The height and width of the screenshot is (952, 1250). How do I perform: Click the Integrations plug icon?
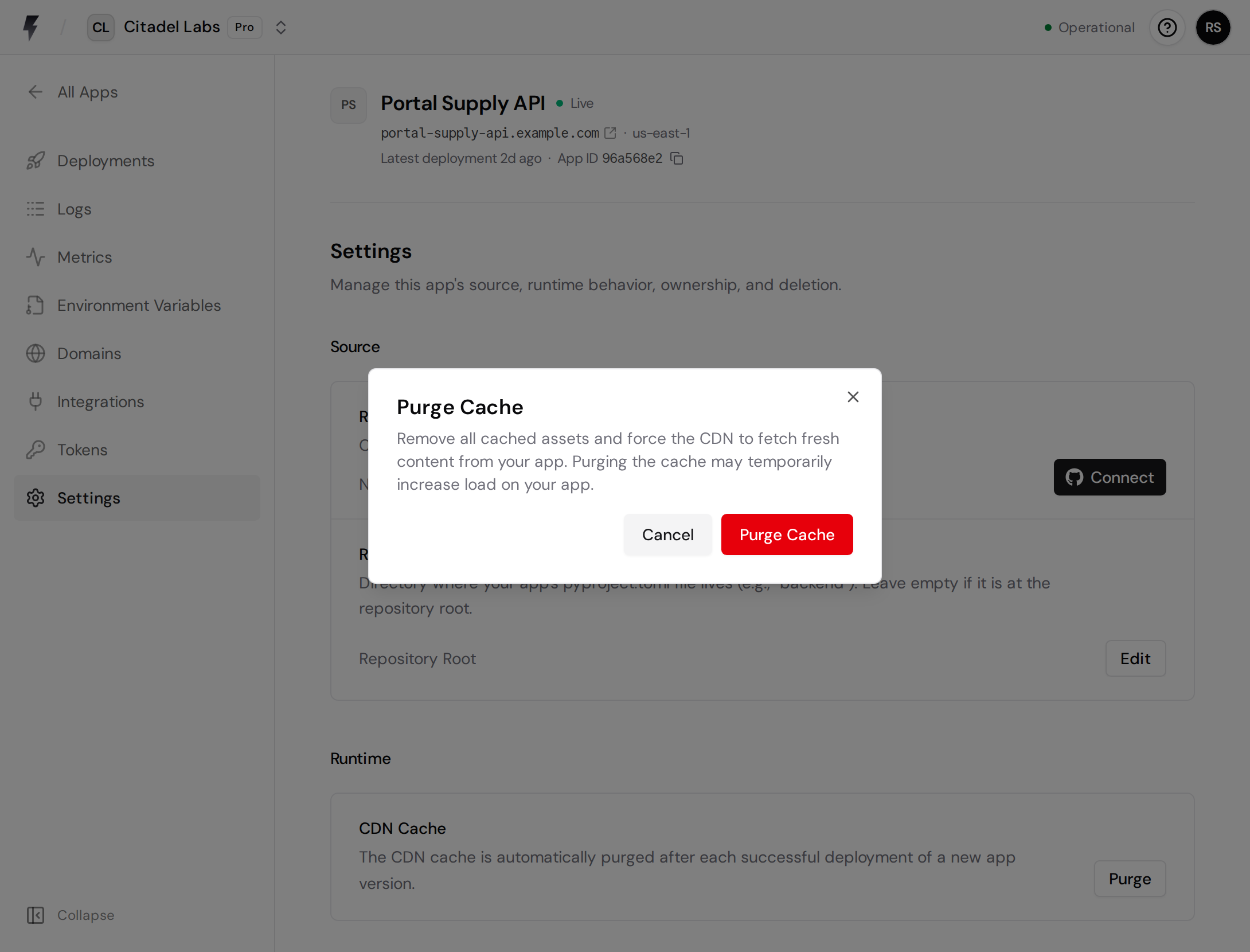click(x=36, y=401)
